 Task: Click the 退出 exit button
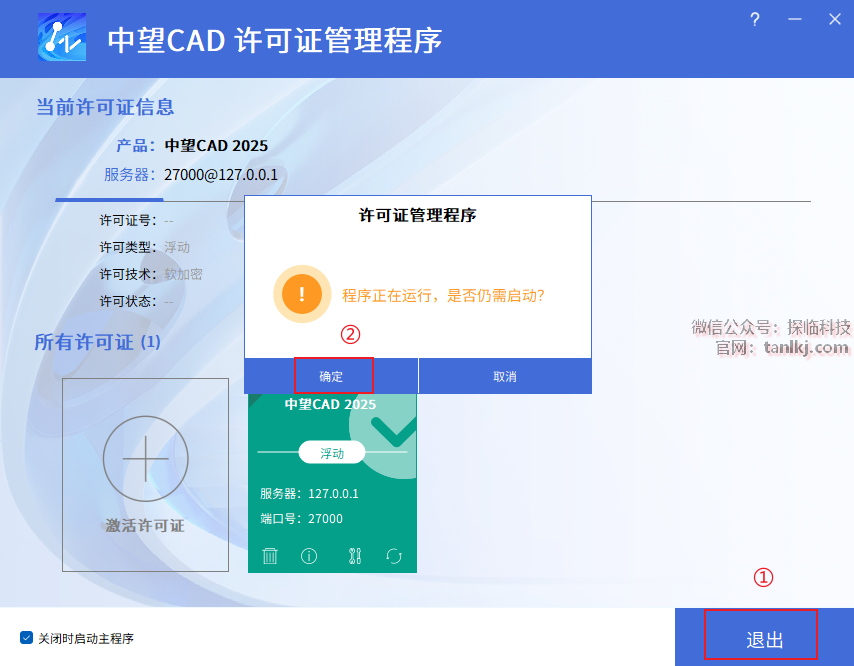[764, 637]
